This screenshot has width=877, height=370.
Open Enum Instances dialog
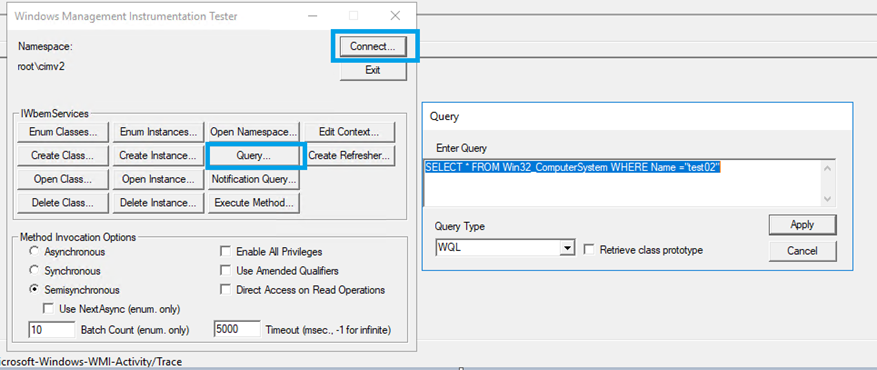click(x=158, y=132)
